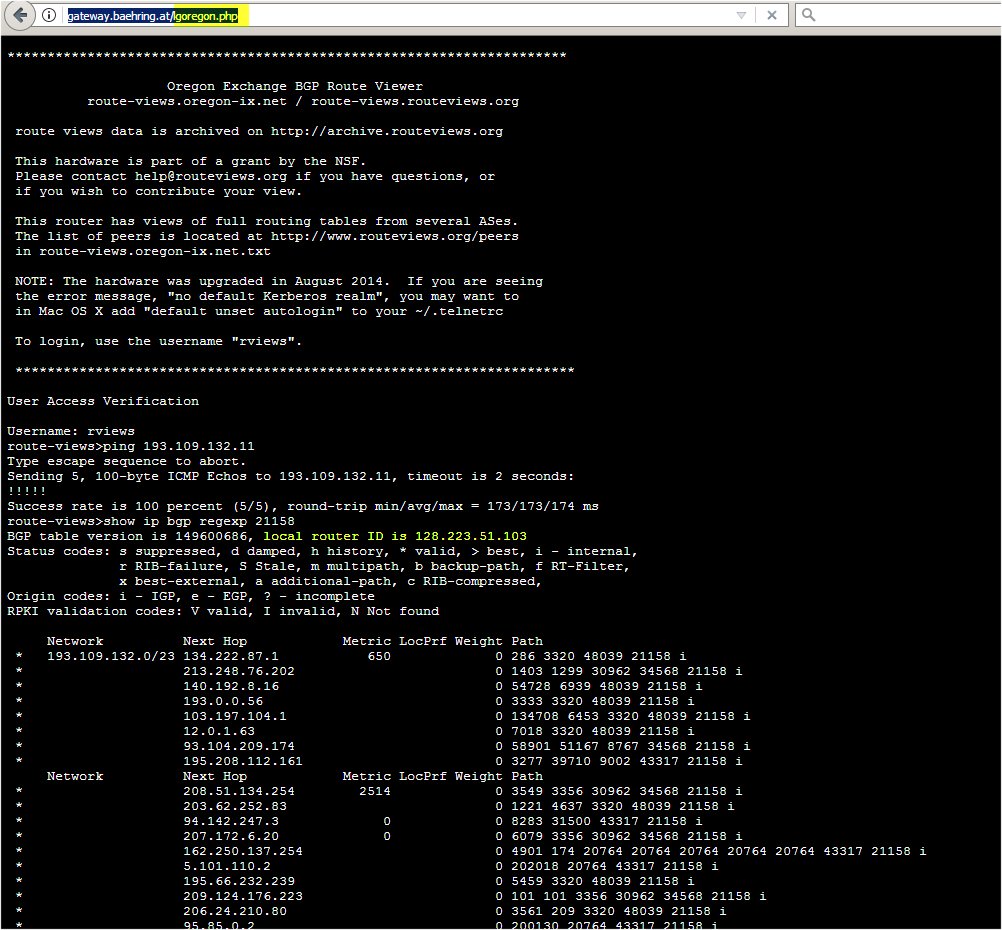
Task: Go back using the browser back arrow
Action: pos(18,15)
